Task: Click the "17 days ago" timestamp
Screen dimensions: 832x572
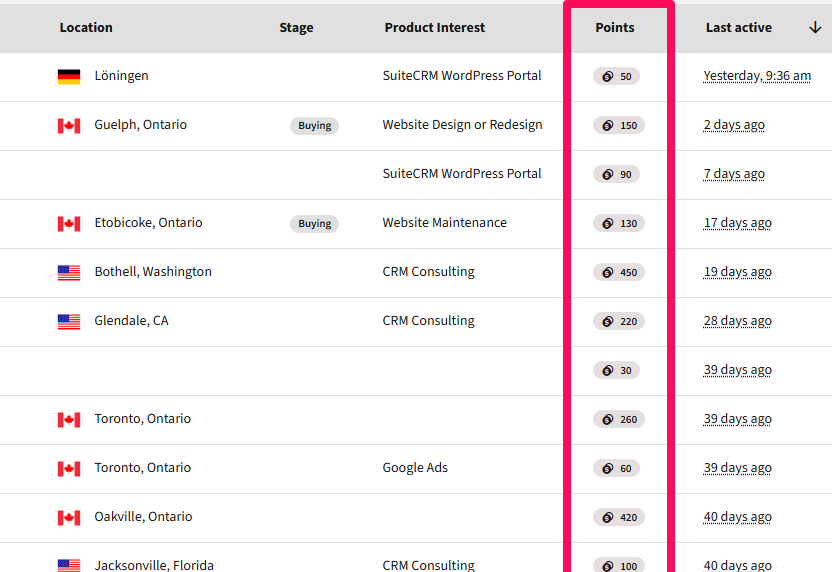Action: [x=737, y=223]
